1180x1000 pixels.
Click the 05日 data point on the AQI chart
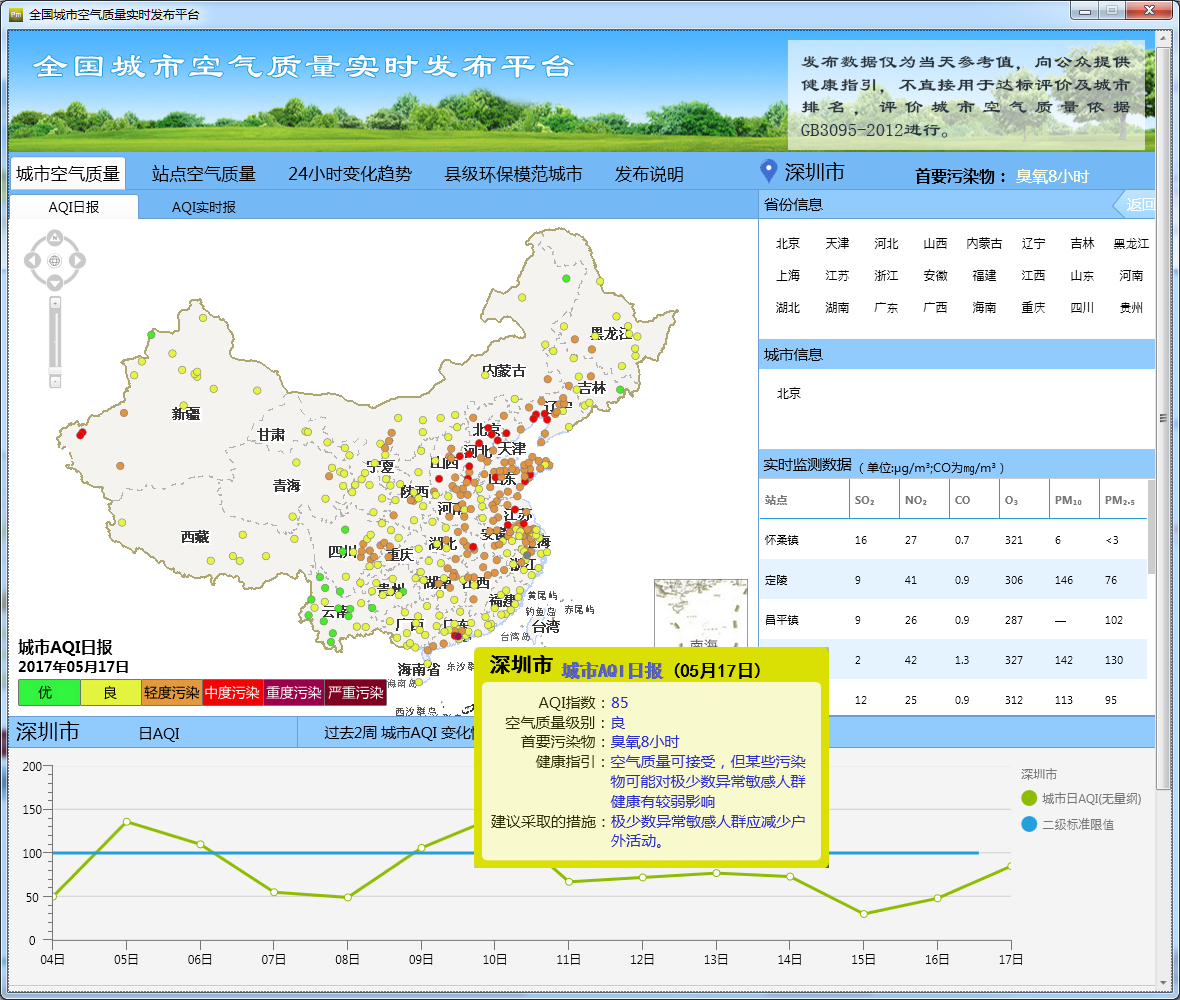126,822
